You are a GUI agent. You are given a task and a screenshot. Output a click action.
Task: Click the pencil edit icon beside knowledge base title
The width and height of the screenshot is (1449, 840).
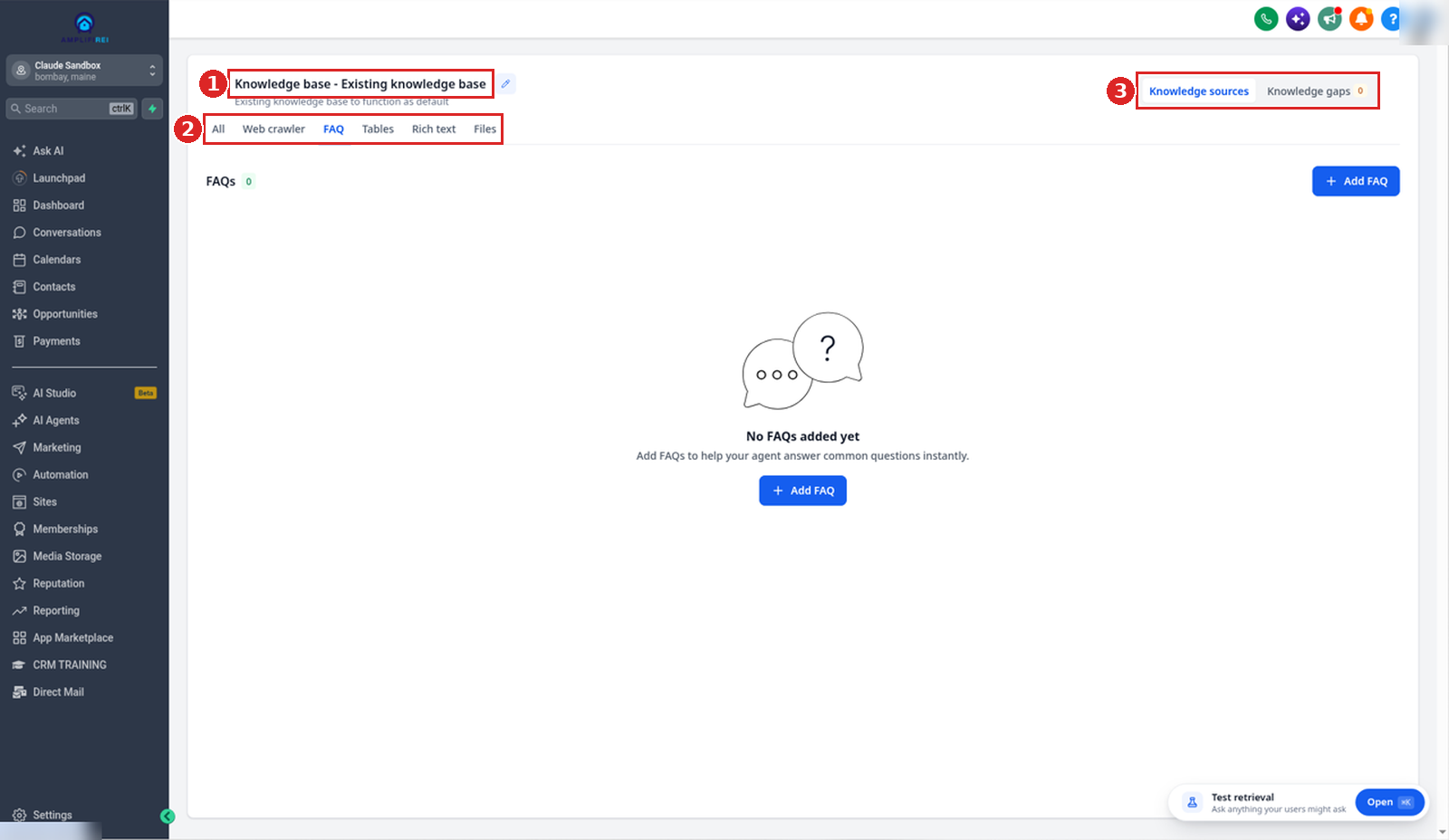tap(506, 84)
